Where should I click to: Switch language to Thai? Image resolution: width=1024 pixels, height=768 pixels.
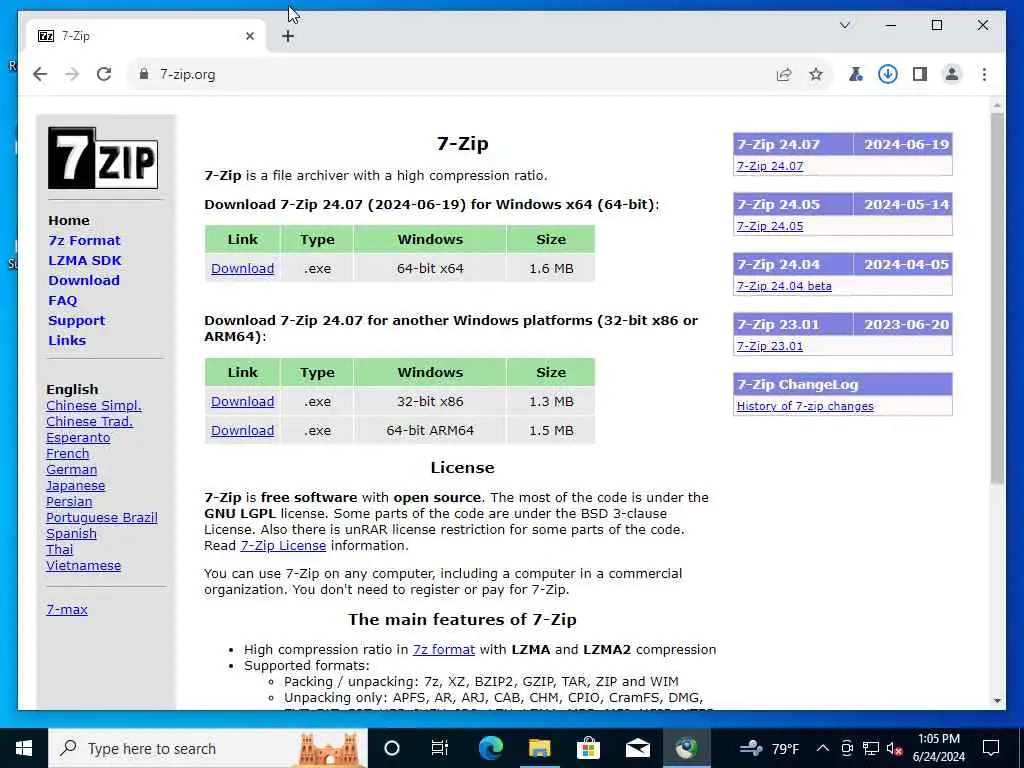(59, 550)
